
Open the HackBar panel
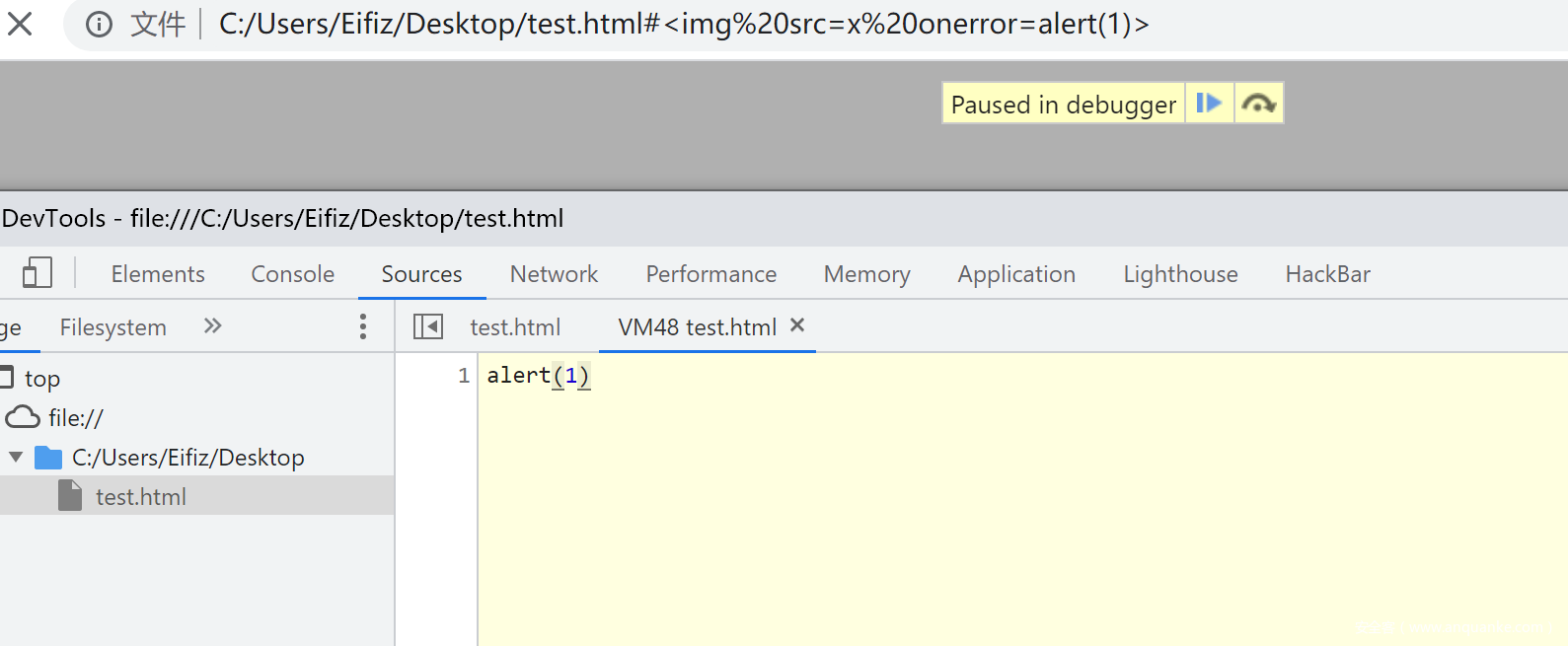[1327, 274]
